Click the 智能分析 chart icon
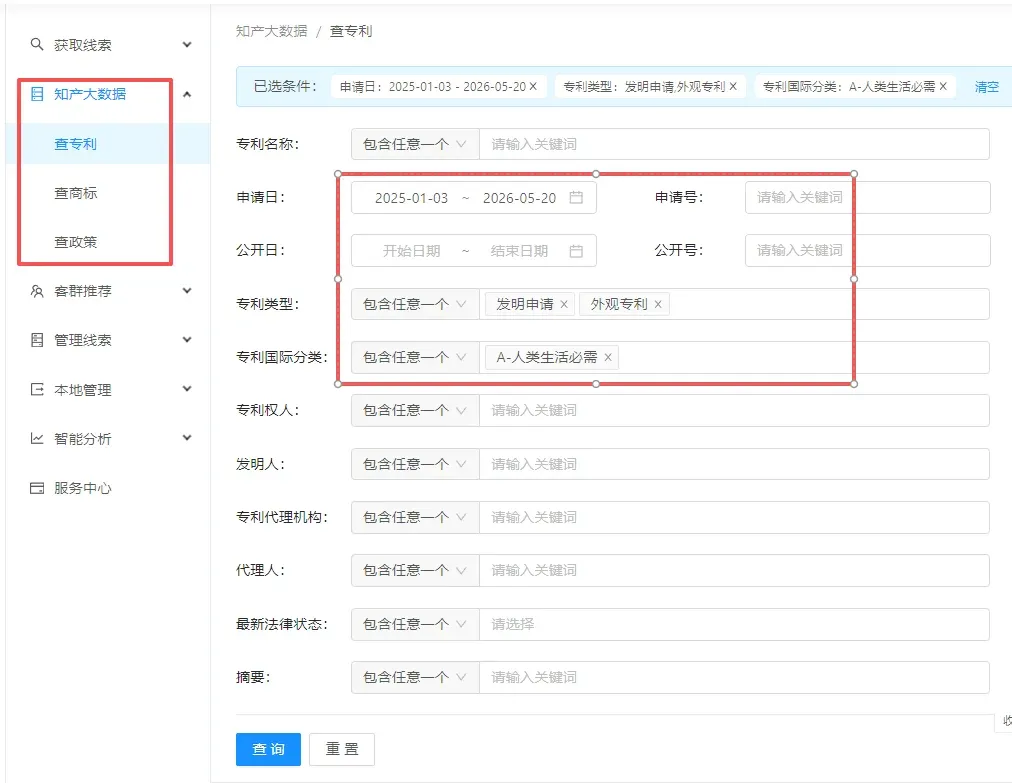Viewport: 1012px width, 783px height. point(37,439)
